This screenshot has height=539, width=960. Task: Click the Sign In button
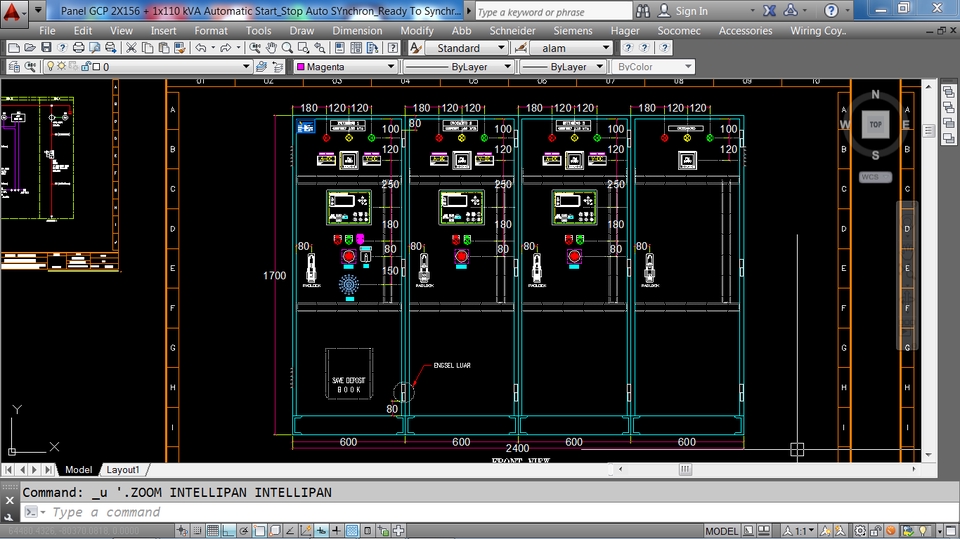[684, 11]
